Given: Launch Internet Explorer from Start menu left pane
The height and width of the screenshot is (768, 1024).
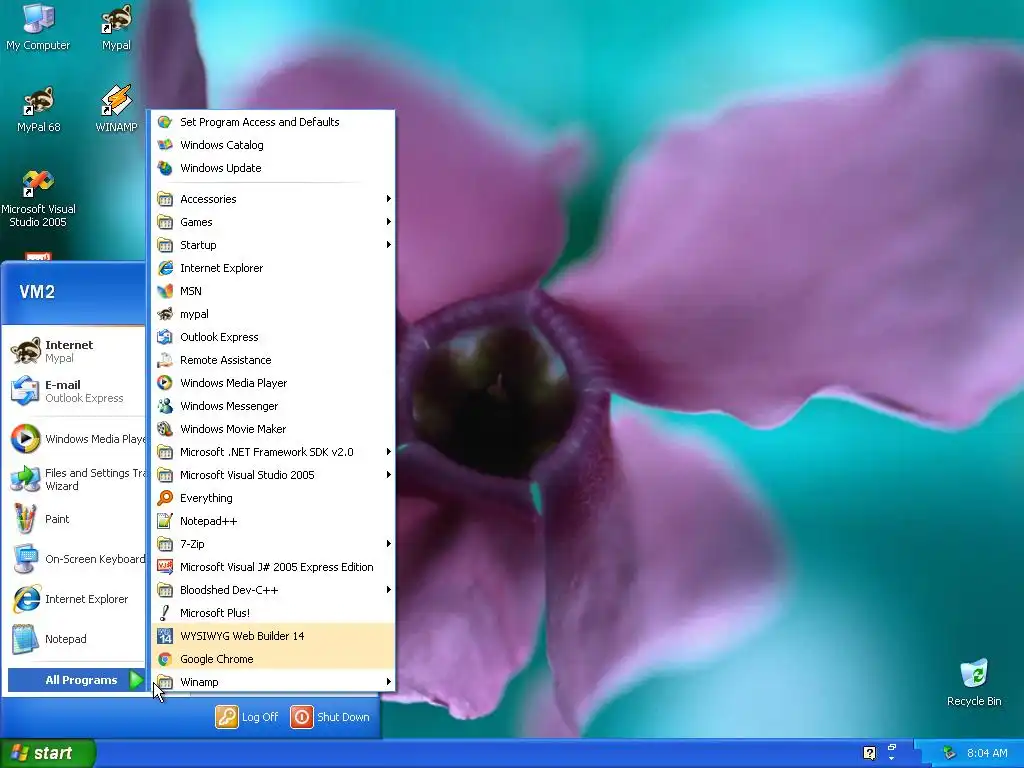Looking at the screenshot, I should click(x=74, y=599).
